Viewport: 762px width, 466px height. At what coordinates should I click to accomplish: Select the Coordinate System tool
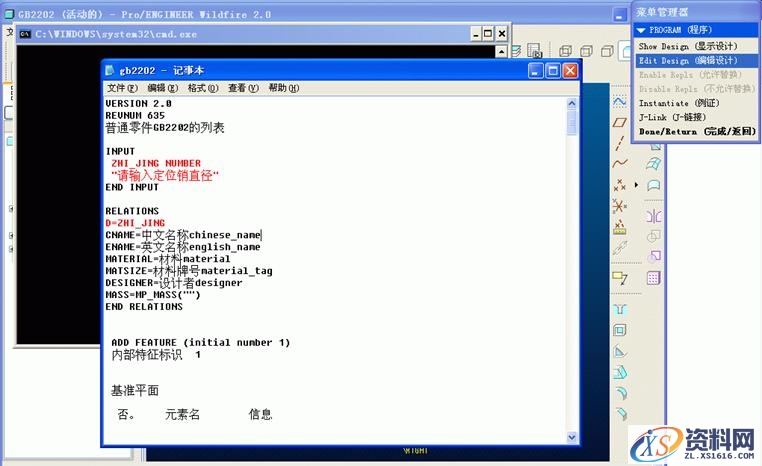(619, 206)
